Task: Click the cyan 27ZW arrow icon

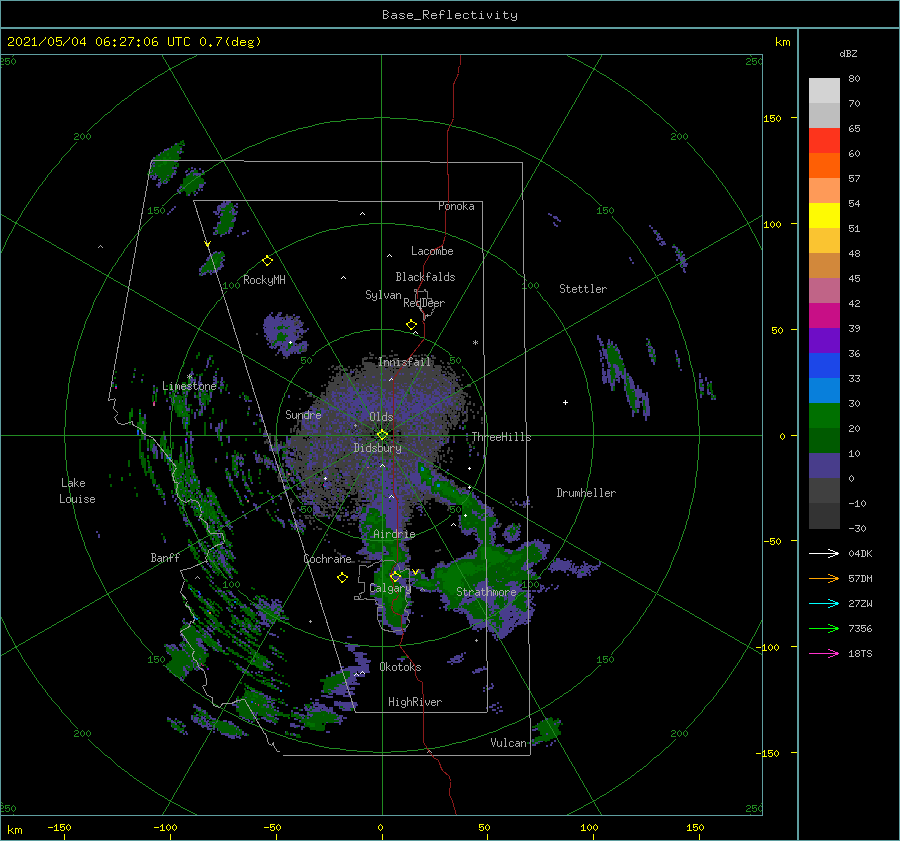Action: pos(824,603)
